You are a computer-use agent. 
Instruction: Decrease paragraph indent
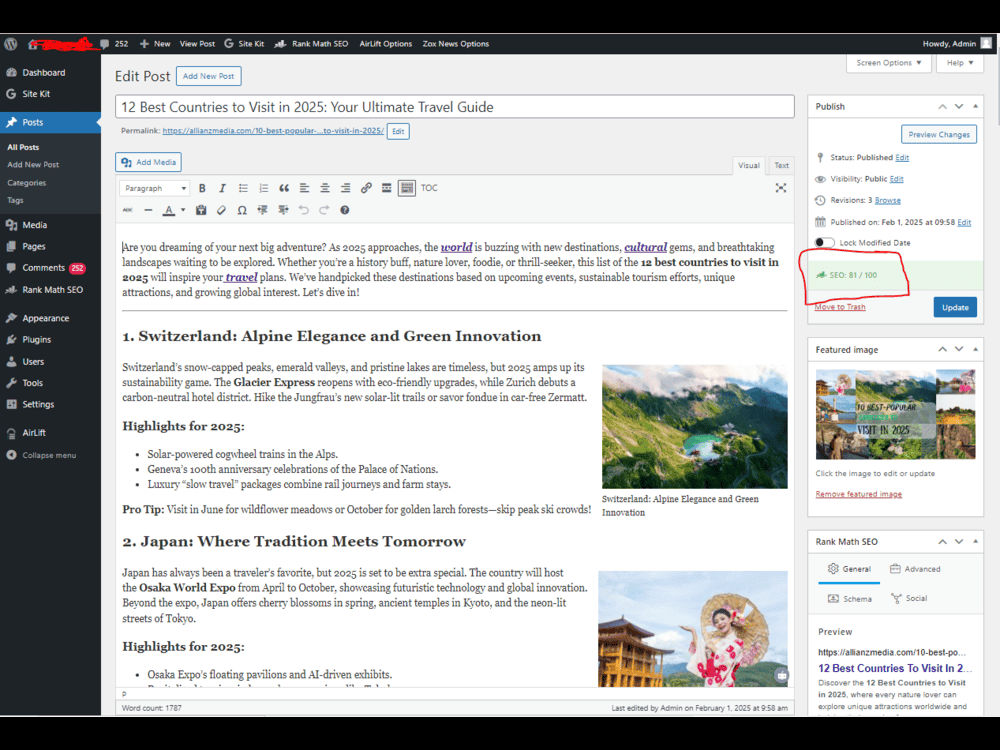tap(262, 210)
